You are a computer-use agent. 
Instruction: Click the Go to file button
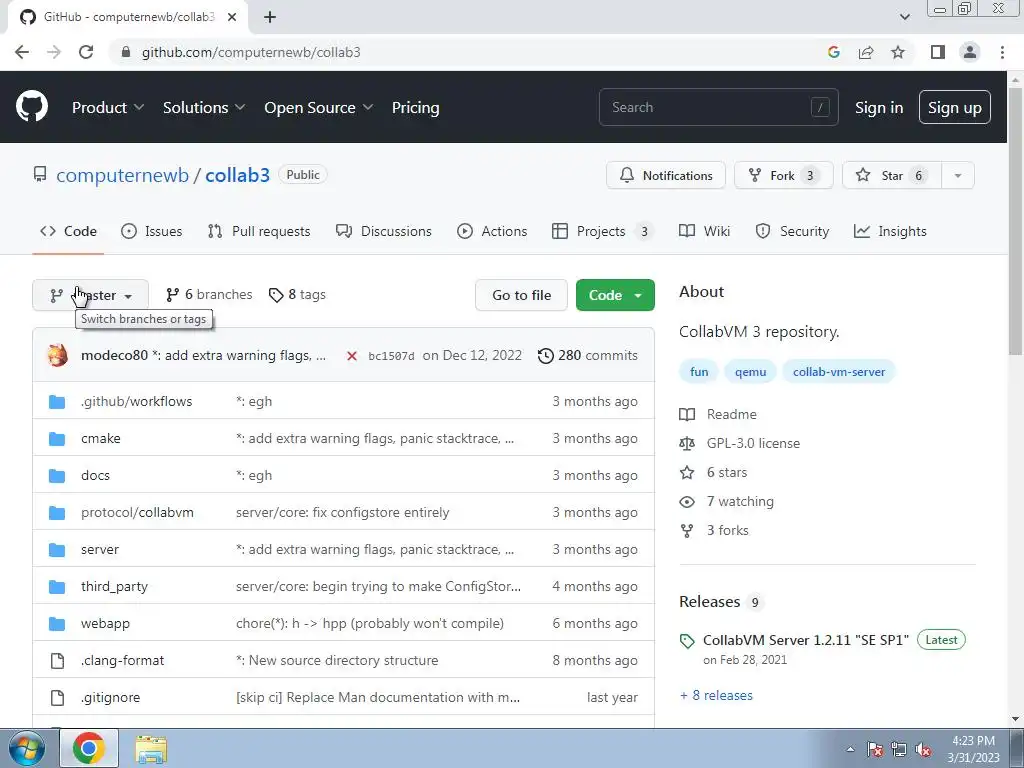[x=521, y=295]
